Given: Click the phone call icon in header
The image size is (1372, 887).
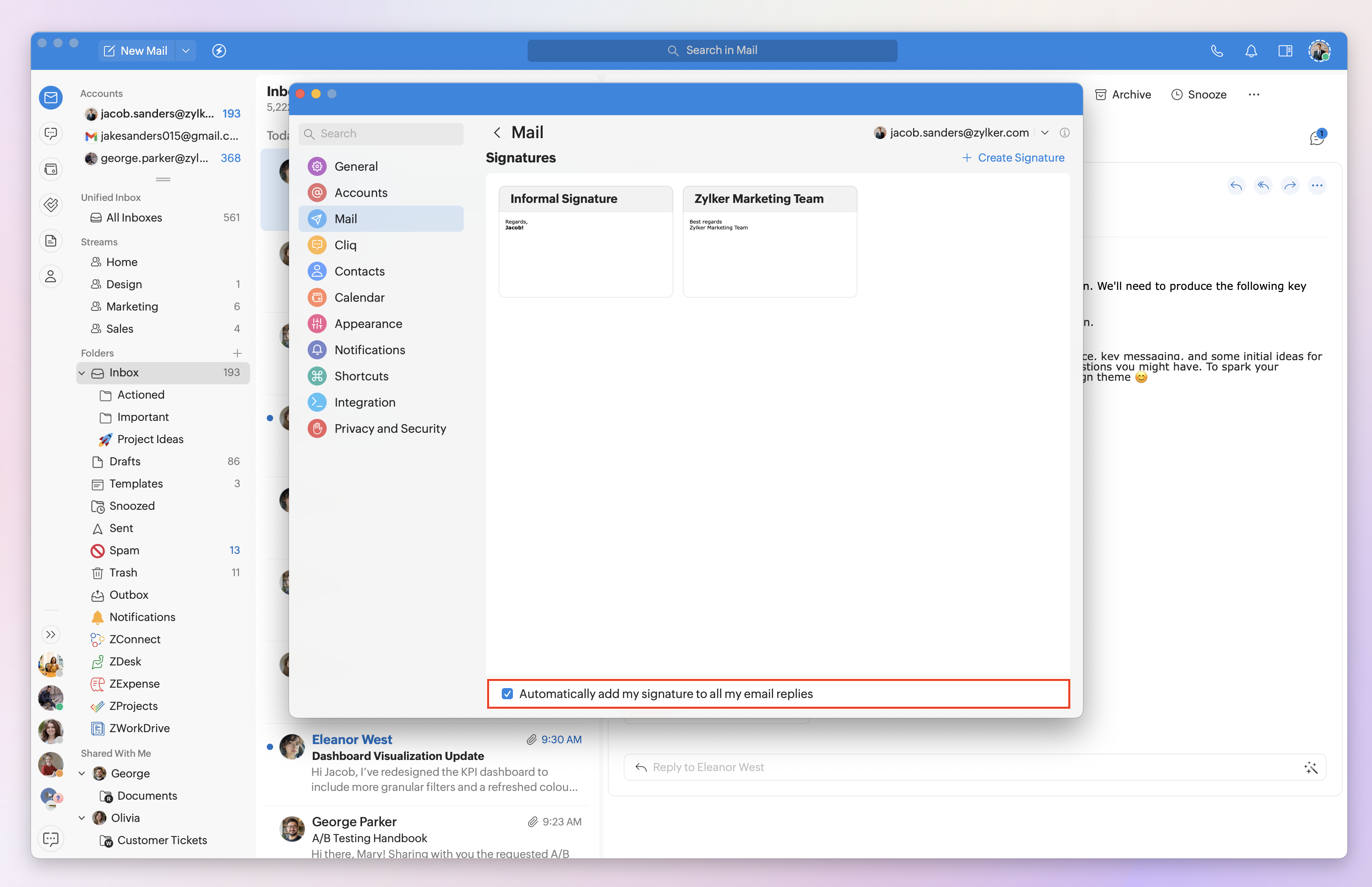Looking at the screenshot, I should pyautogui.click(x=1216, y=51).
